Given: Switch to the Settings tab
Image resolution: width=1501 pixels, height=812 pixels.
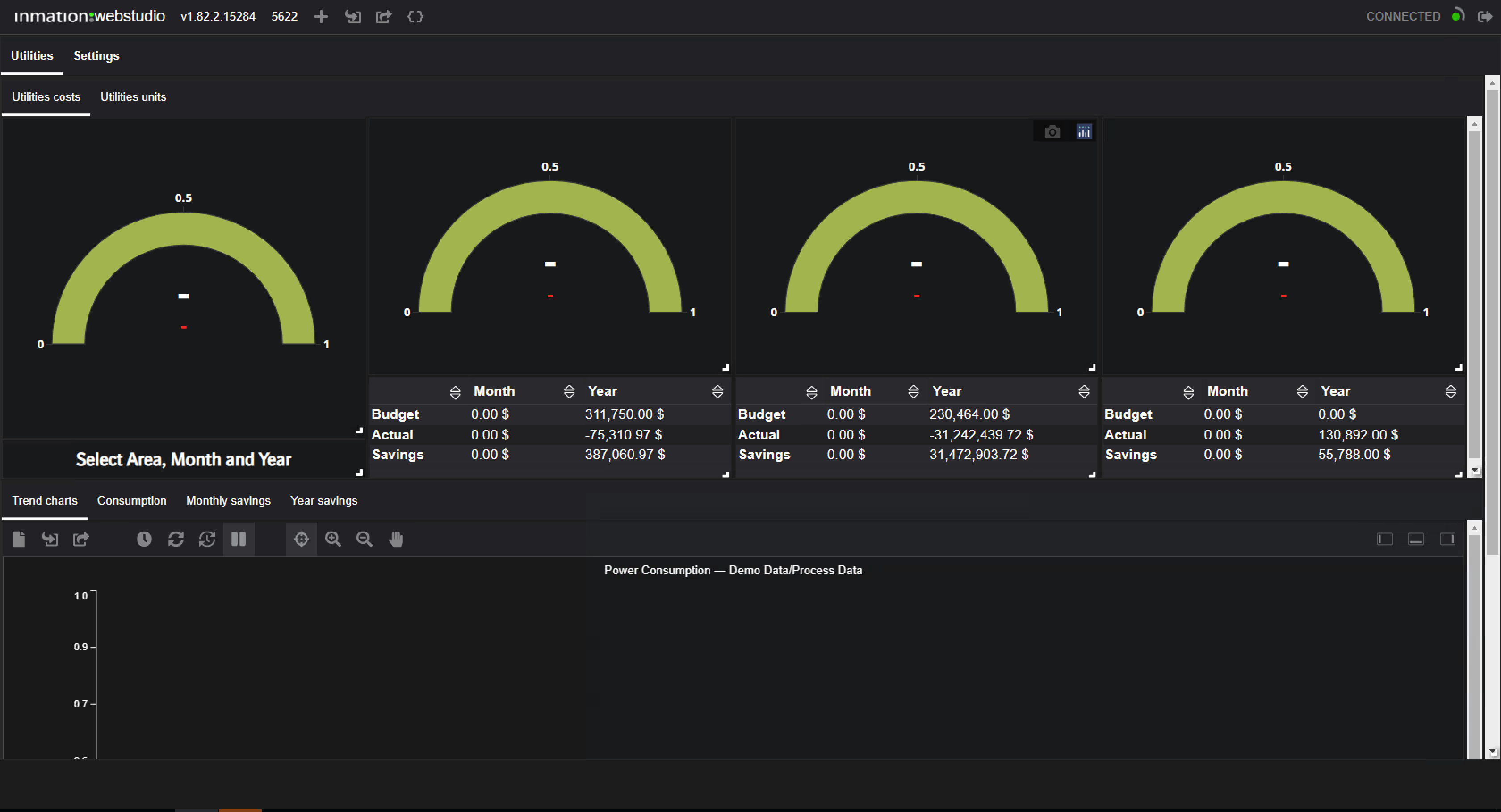Looking at the screenshot, I should click(x=96, y=55).
